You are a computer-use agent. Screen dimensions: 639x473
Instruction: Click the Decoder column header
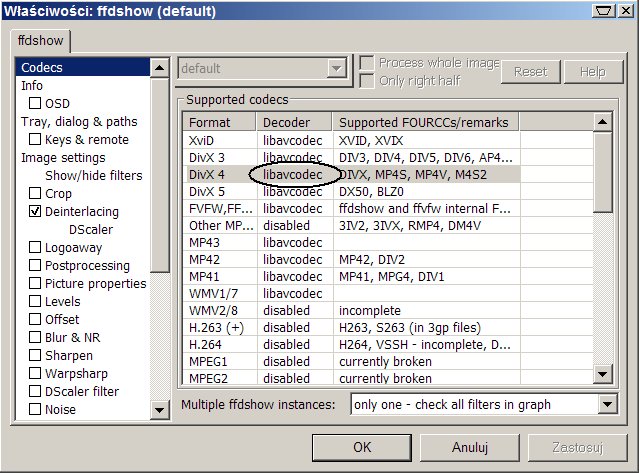[287, 123]
